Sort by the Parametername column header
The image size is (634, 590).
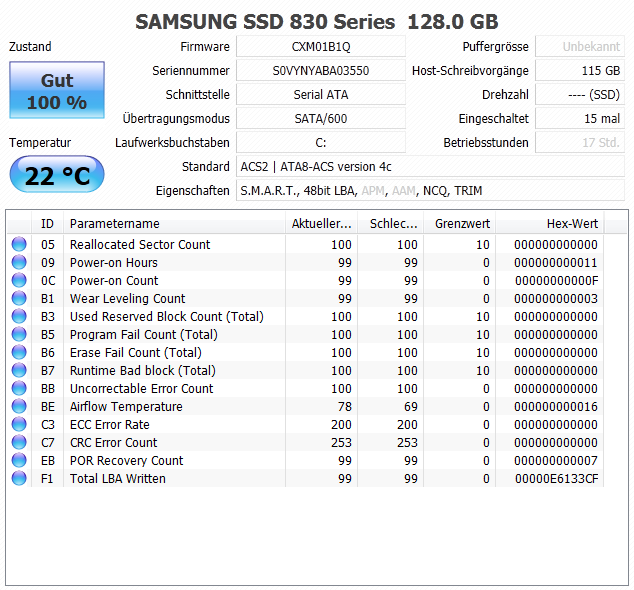[174, 224]
